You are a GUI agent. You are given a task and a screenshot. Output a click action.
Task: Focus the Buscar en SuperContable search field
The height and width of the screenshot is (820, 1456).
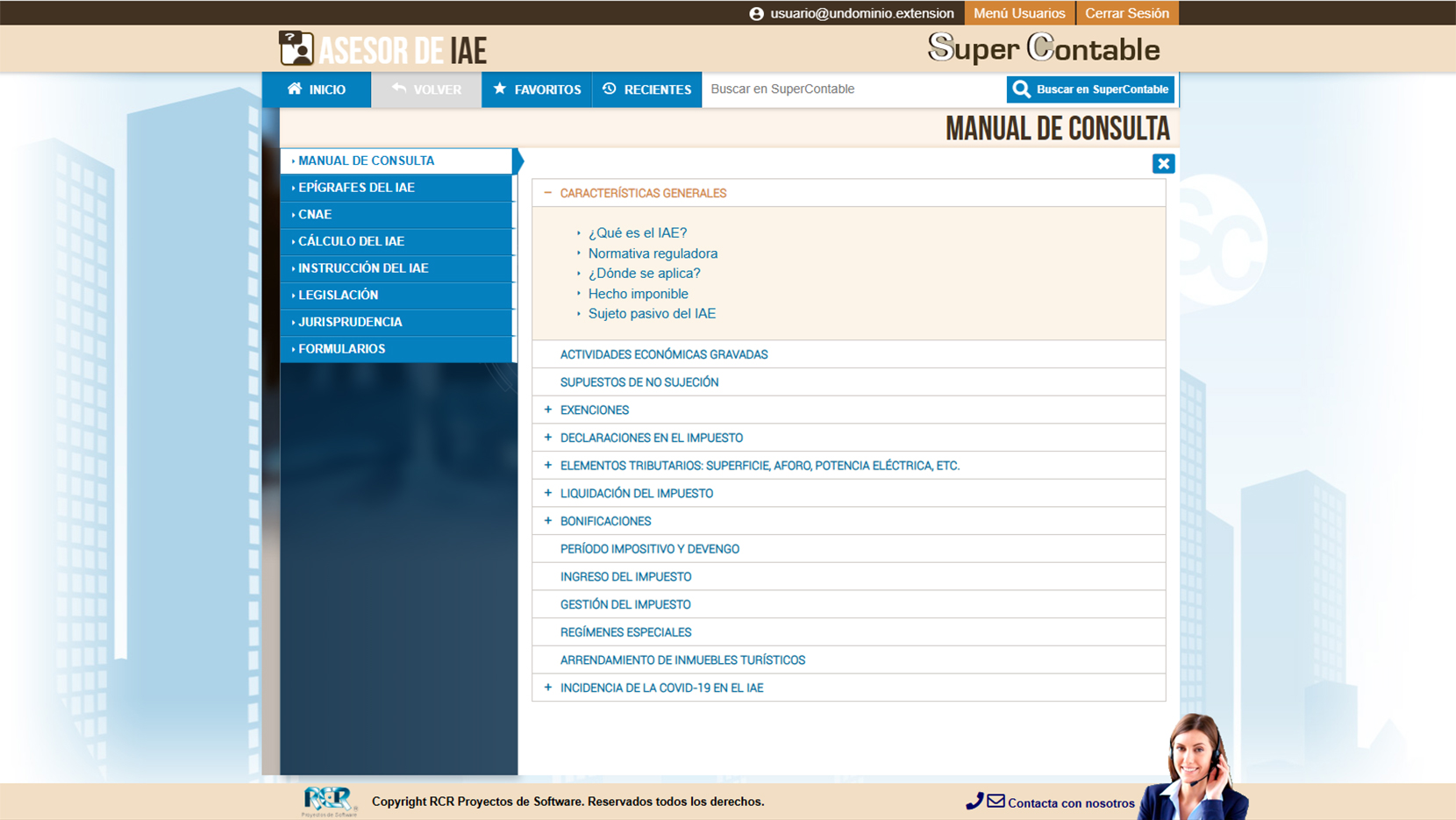(853, 89)
